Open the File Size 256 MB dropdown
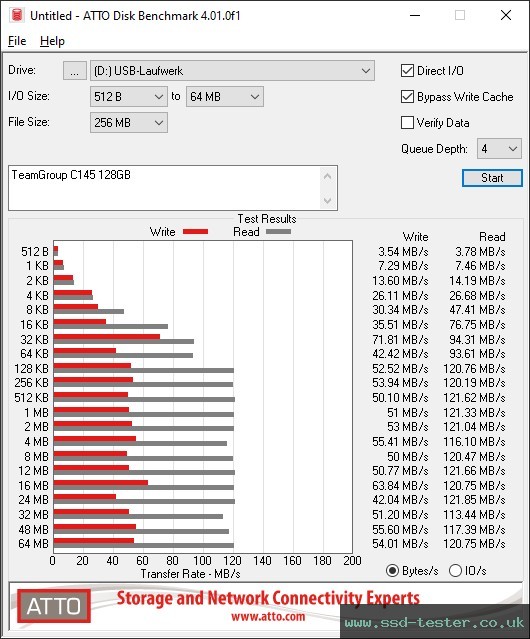Screen dimensions: 530x639 tap(129, 123)
